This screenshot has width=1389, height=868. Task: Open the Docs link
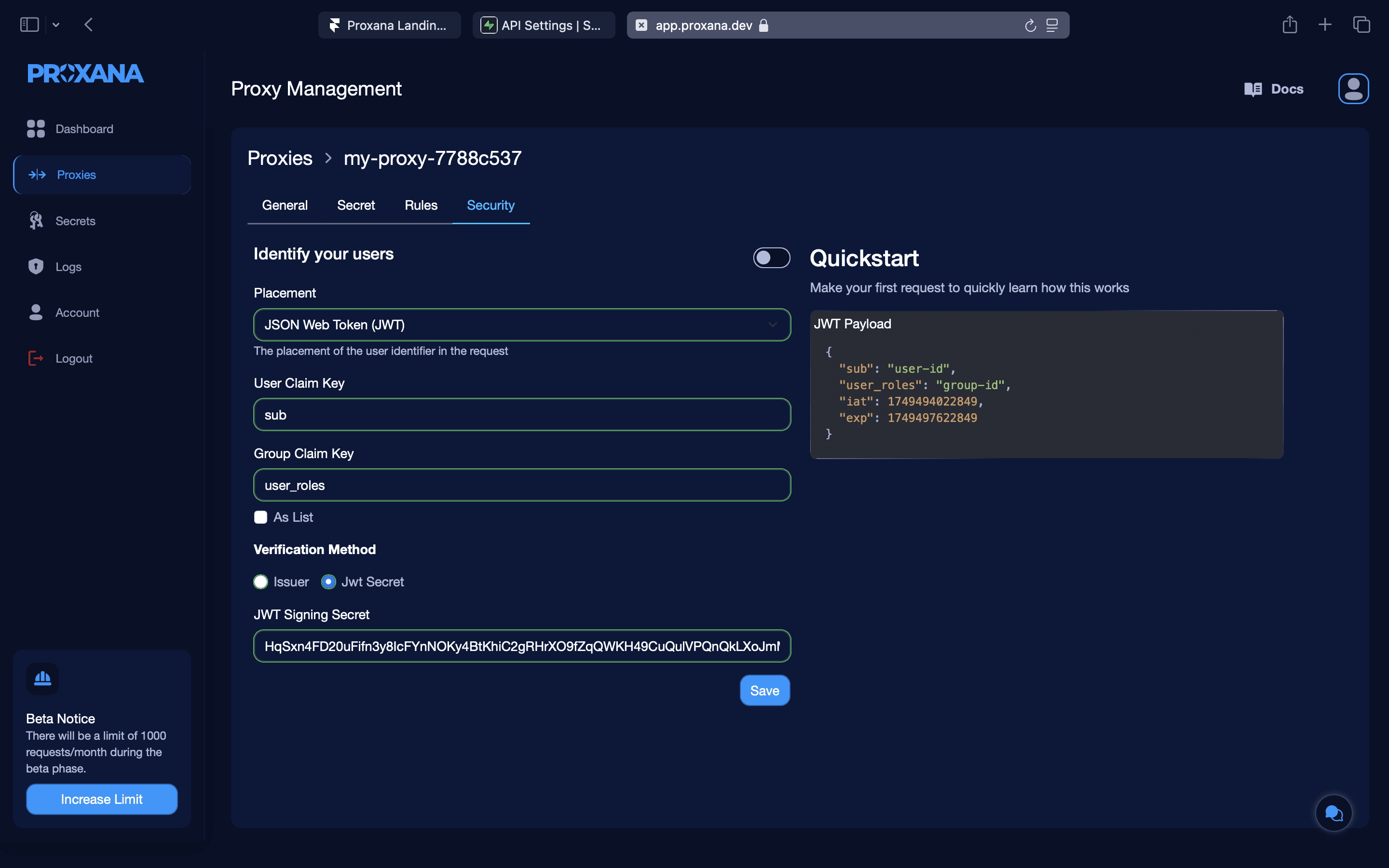1274,89
